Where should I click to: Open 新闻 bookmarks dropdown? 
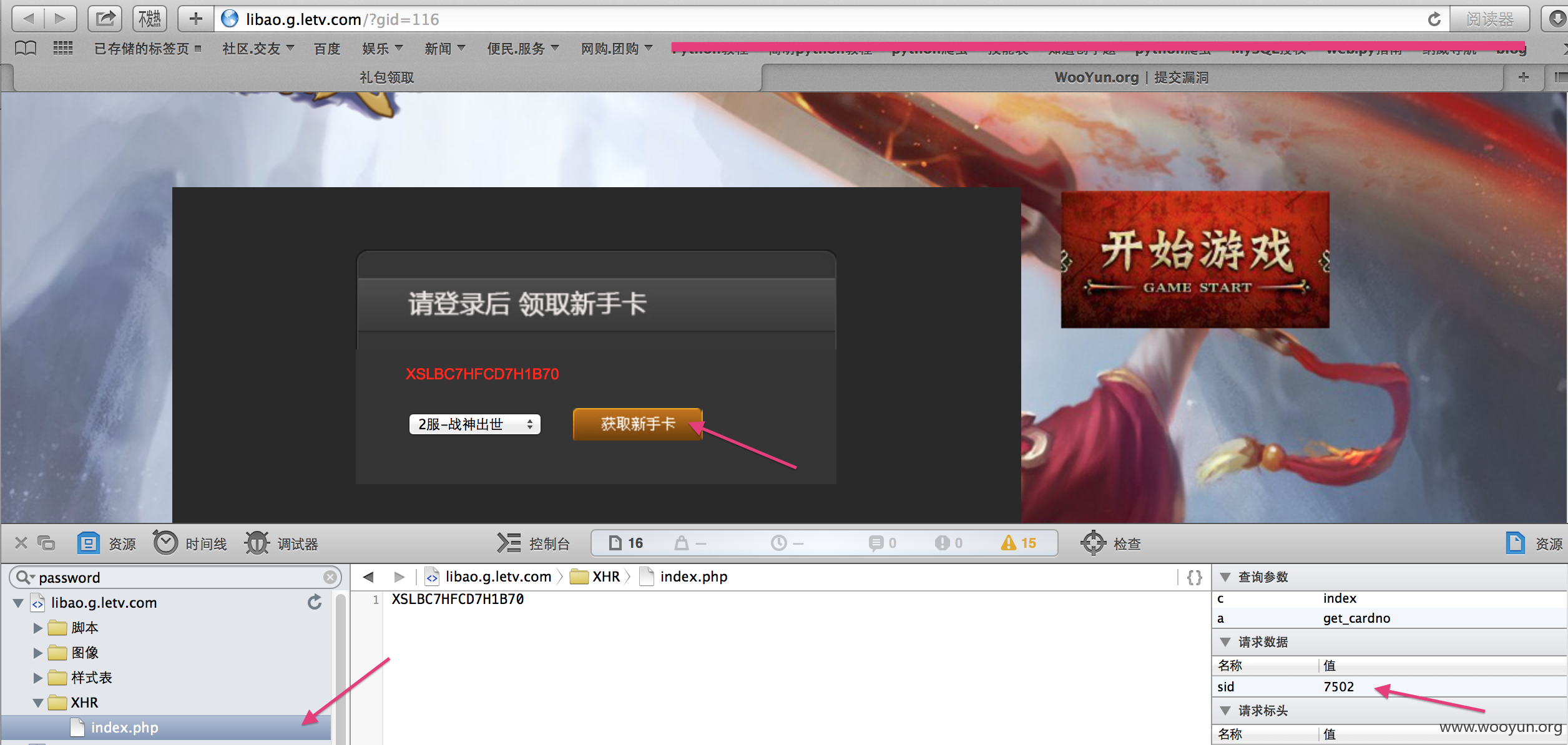point(445,49)
